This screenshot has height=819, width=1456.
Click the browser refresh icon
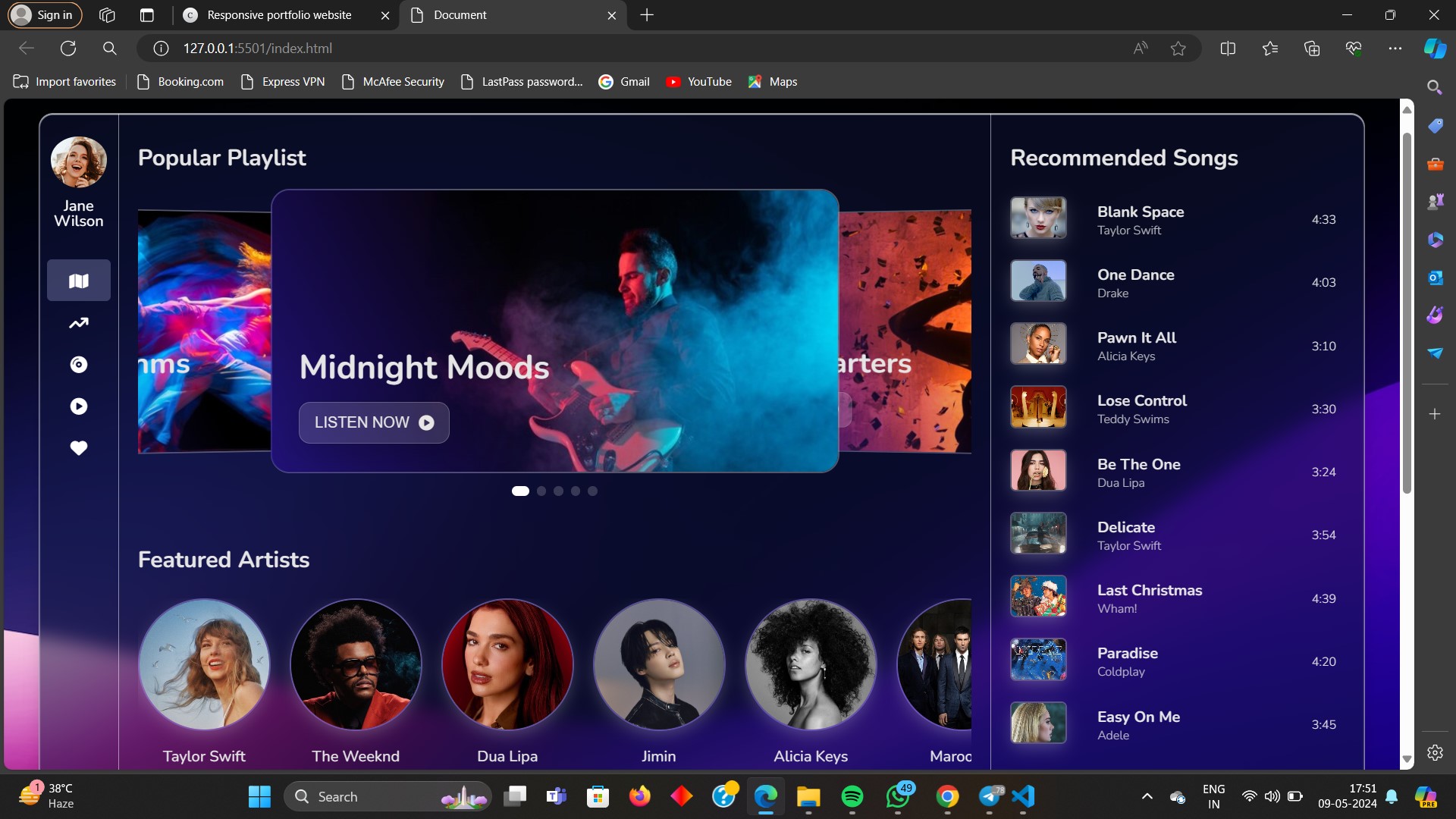pos(68,49)
